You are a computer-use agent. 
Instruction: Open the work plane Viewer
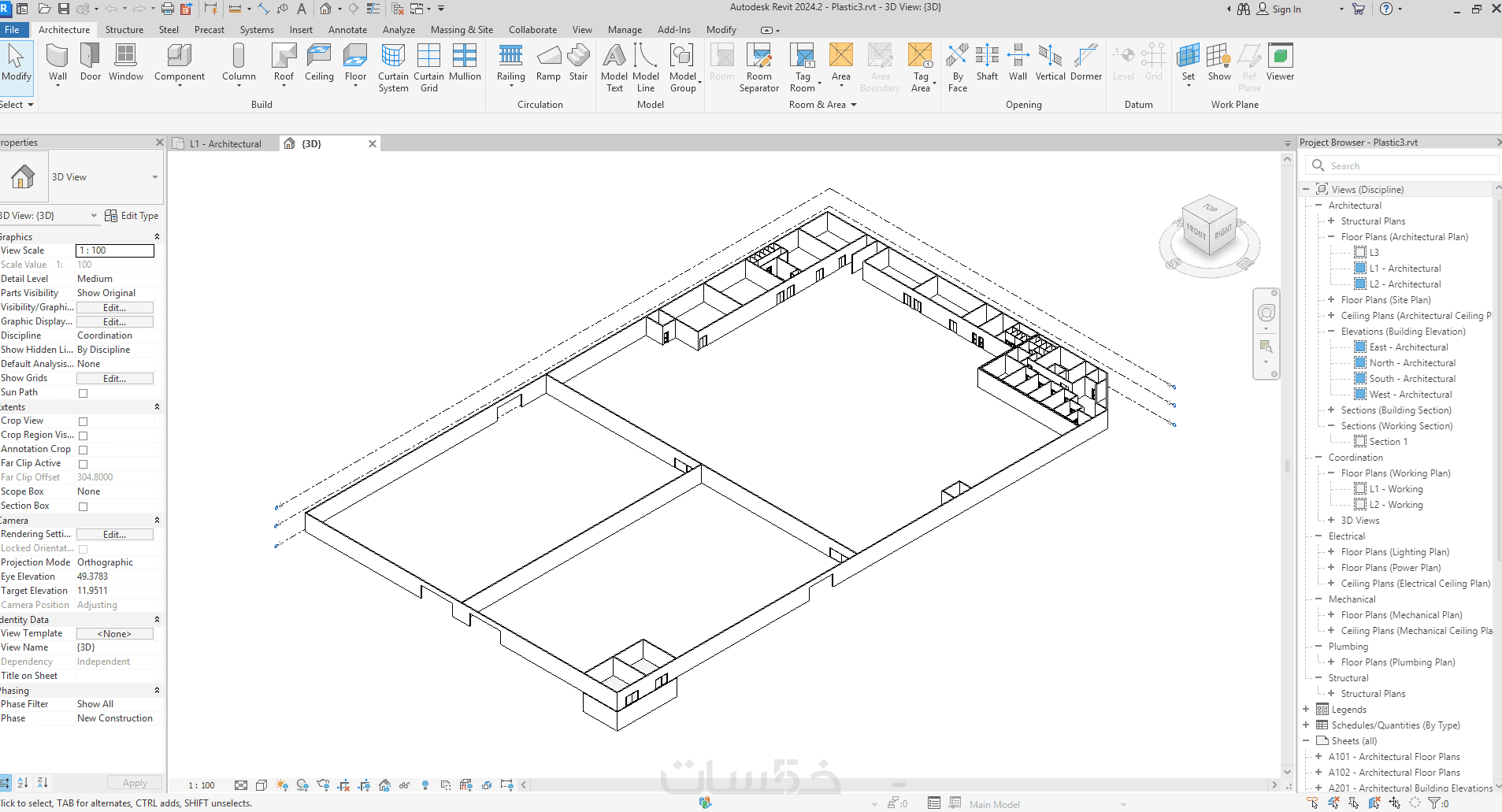point(1280,63)
